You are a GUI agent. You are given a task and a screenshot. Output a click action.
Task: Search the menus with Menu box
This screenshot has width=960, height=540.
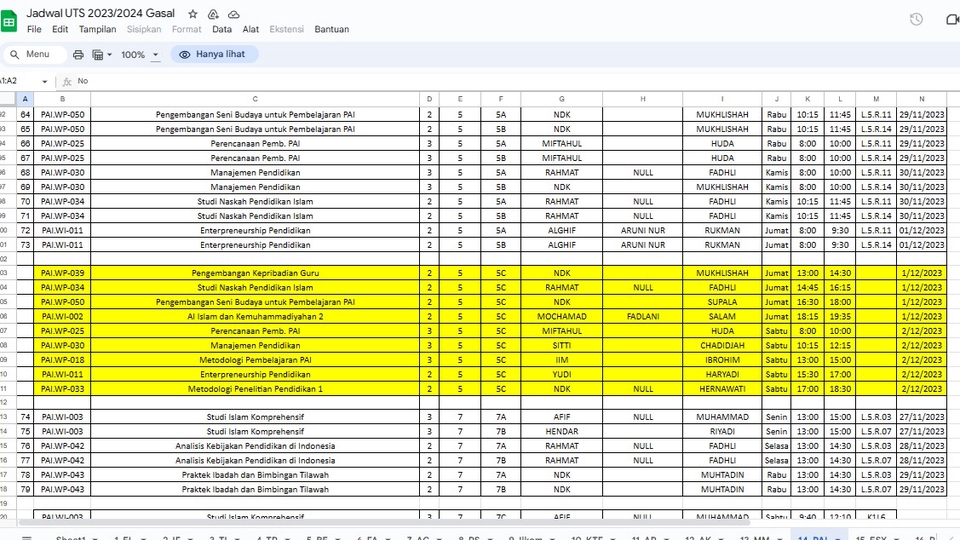pyautogui.click(x=35, y=54)
